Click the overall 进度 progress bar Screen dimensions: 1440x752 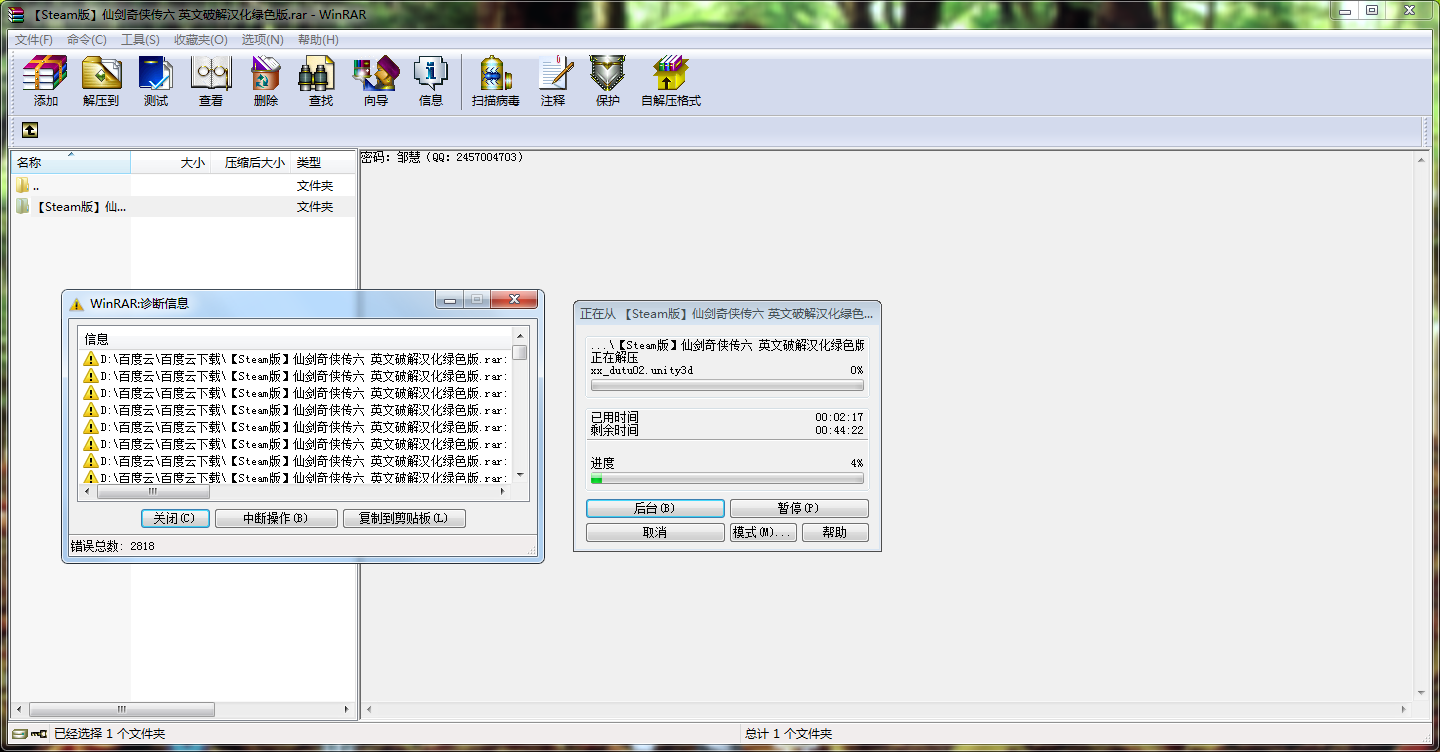tap(727, 479)
